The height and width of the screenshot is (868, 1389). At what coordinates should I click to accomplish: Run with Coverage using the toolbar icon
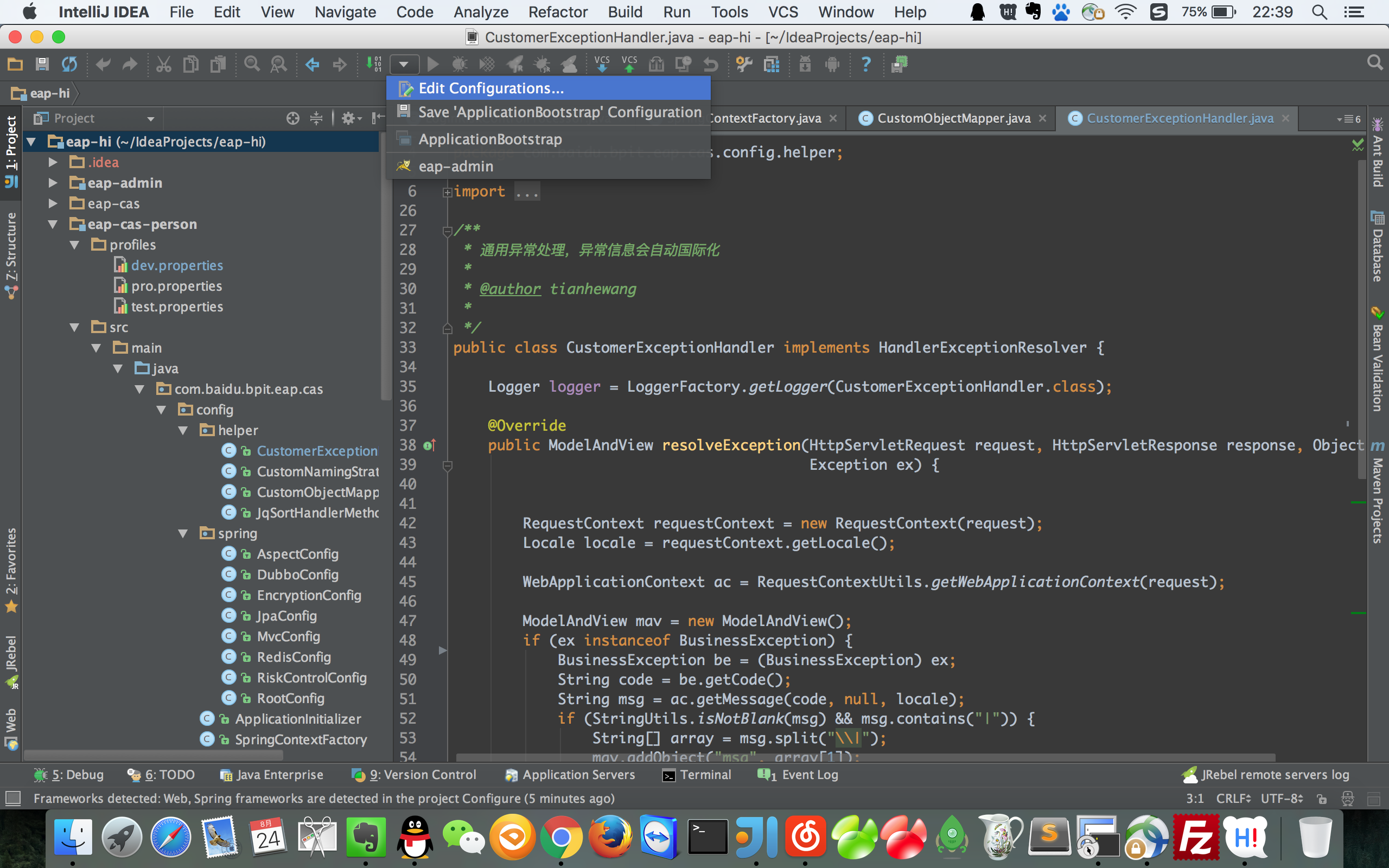pyautogui.click(x=487, y=65)
